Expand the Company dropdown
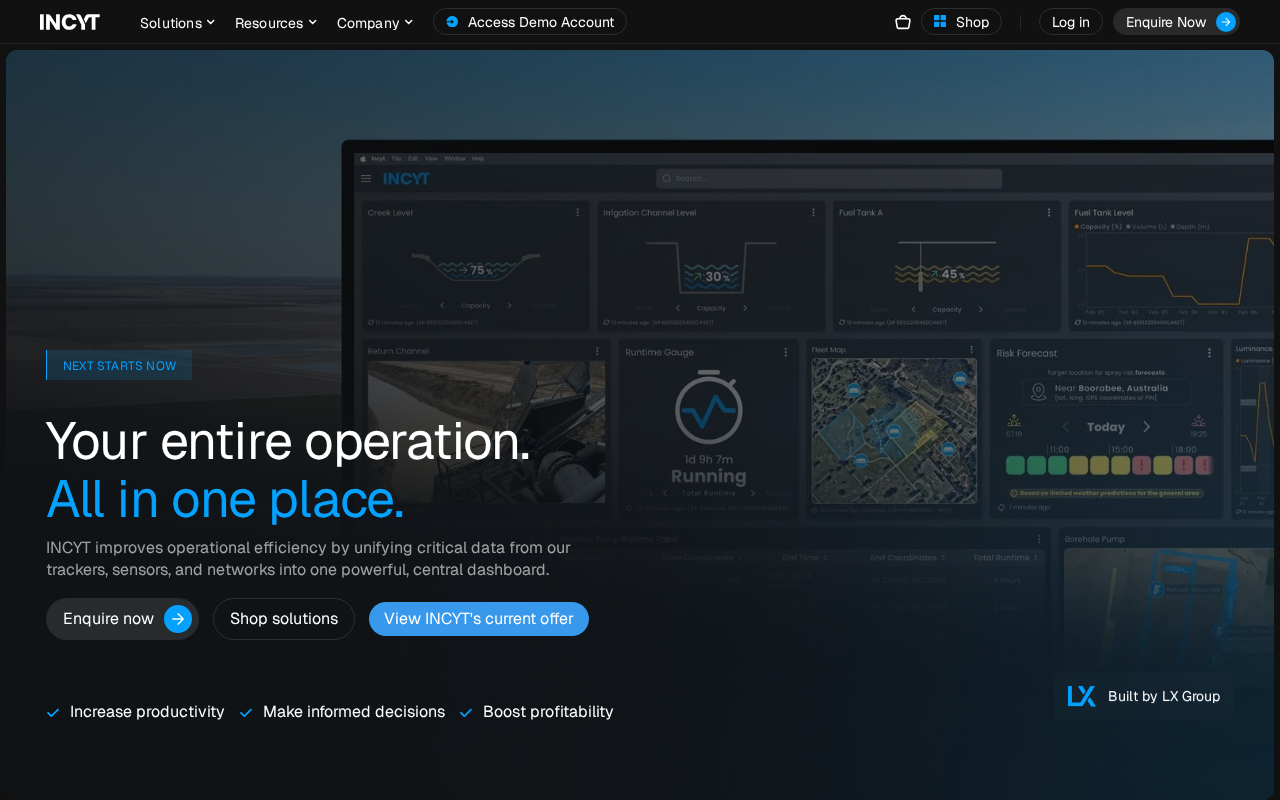Viewport: 1280px width, 800px height. pos(375,22)
